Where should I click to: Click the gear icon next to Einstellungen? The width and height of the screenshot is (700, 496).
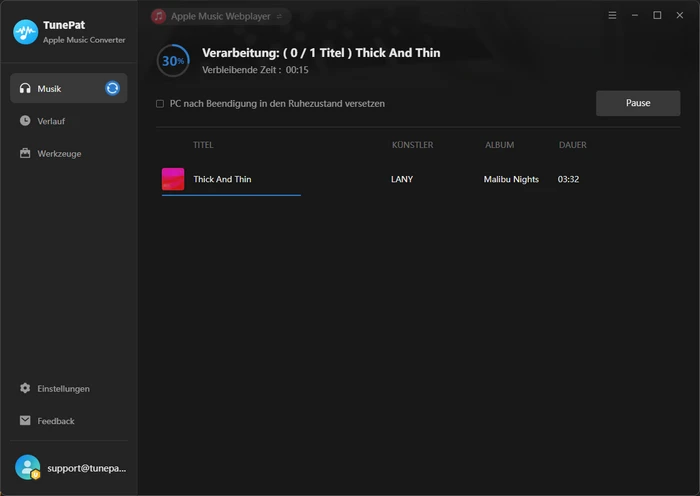click(25, 388)
